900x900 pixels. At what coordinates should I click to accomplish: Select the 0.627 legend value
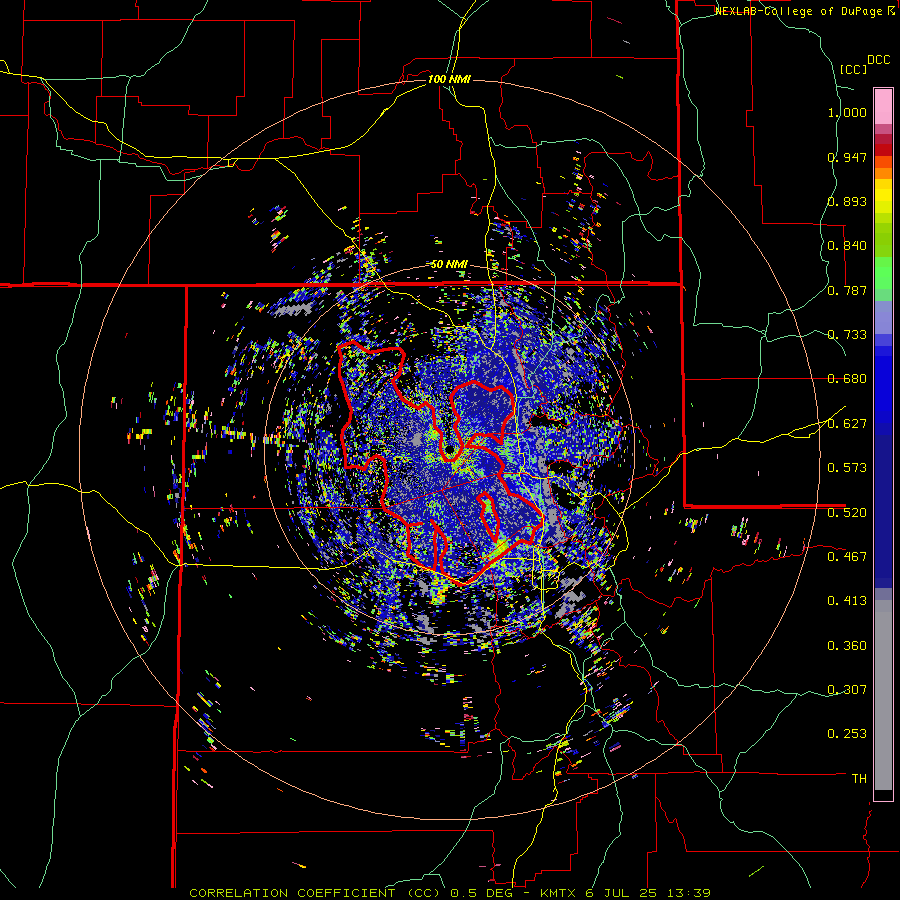coord(847,424)
